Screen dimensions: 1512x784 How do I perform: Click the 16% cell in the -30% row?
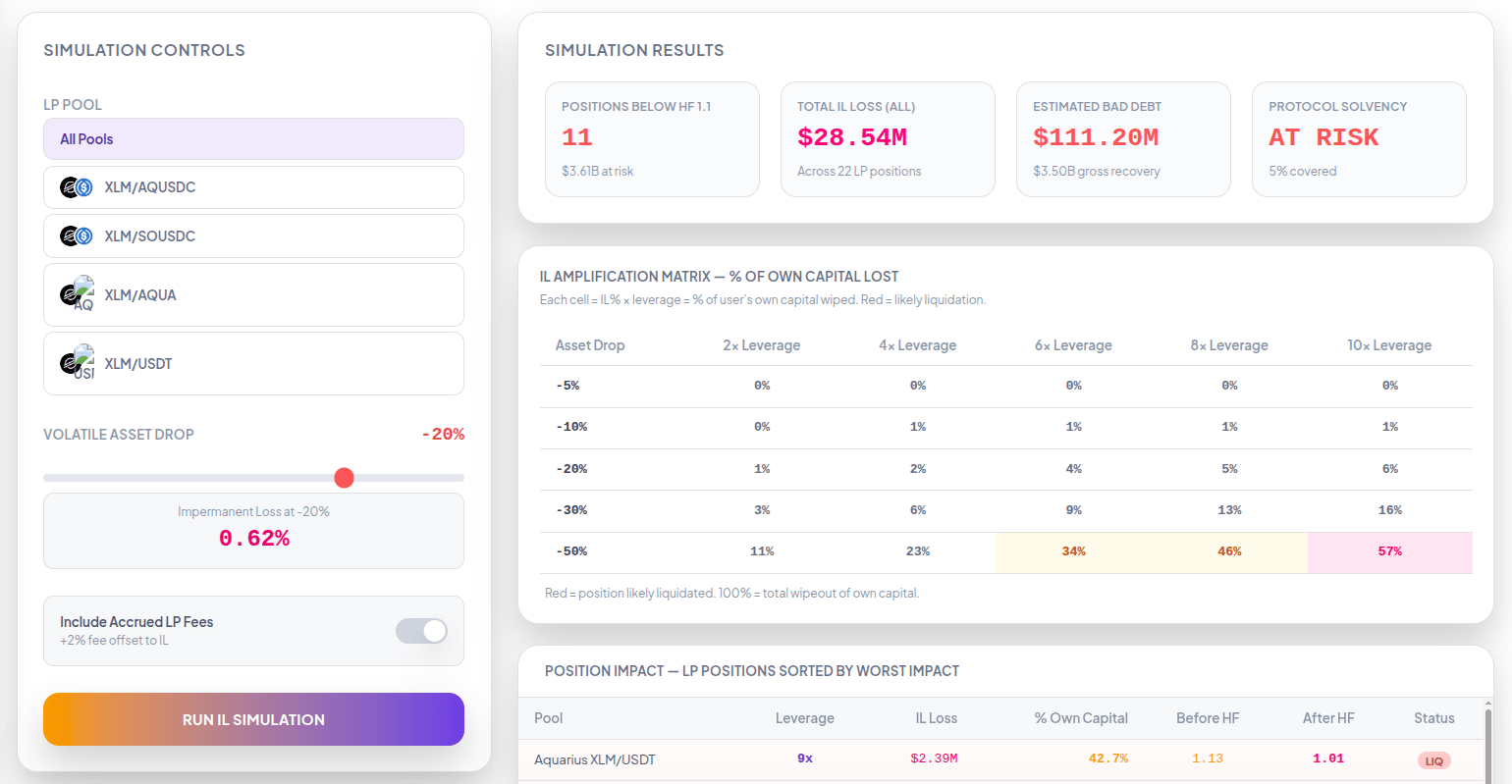(1390, 510)
